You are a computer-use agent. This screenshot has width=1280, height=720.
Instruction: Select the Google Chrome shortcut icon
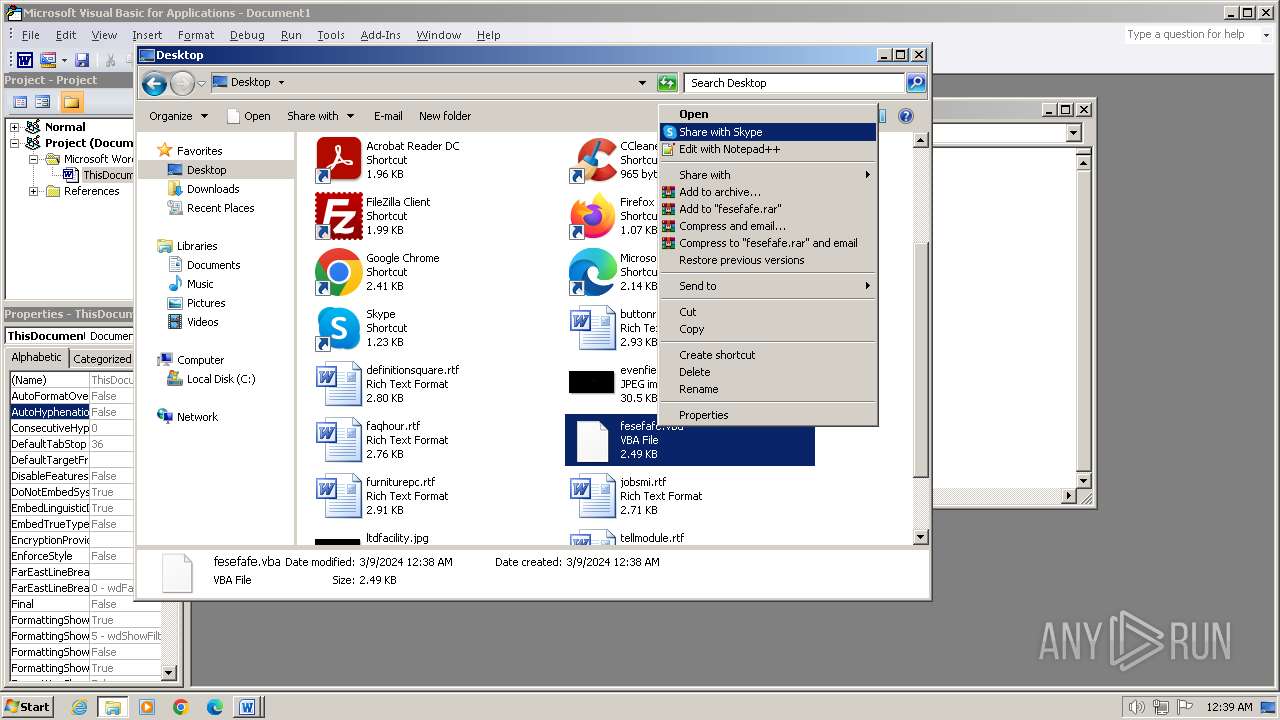coord(339,271)
